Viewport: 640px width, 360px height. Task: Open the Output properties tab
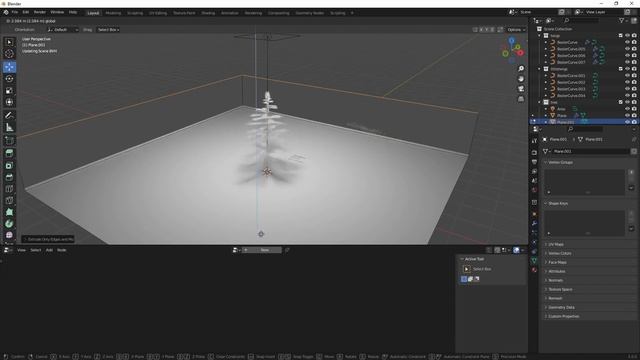coord(534,162)
